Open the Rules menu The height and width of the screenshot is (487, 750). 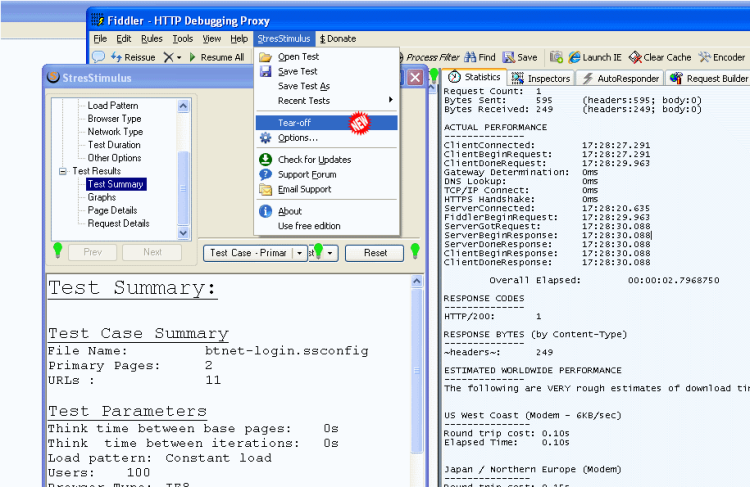click(x=152, y=39)
